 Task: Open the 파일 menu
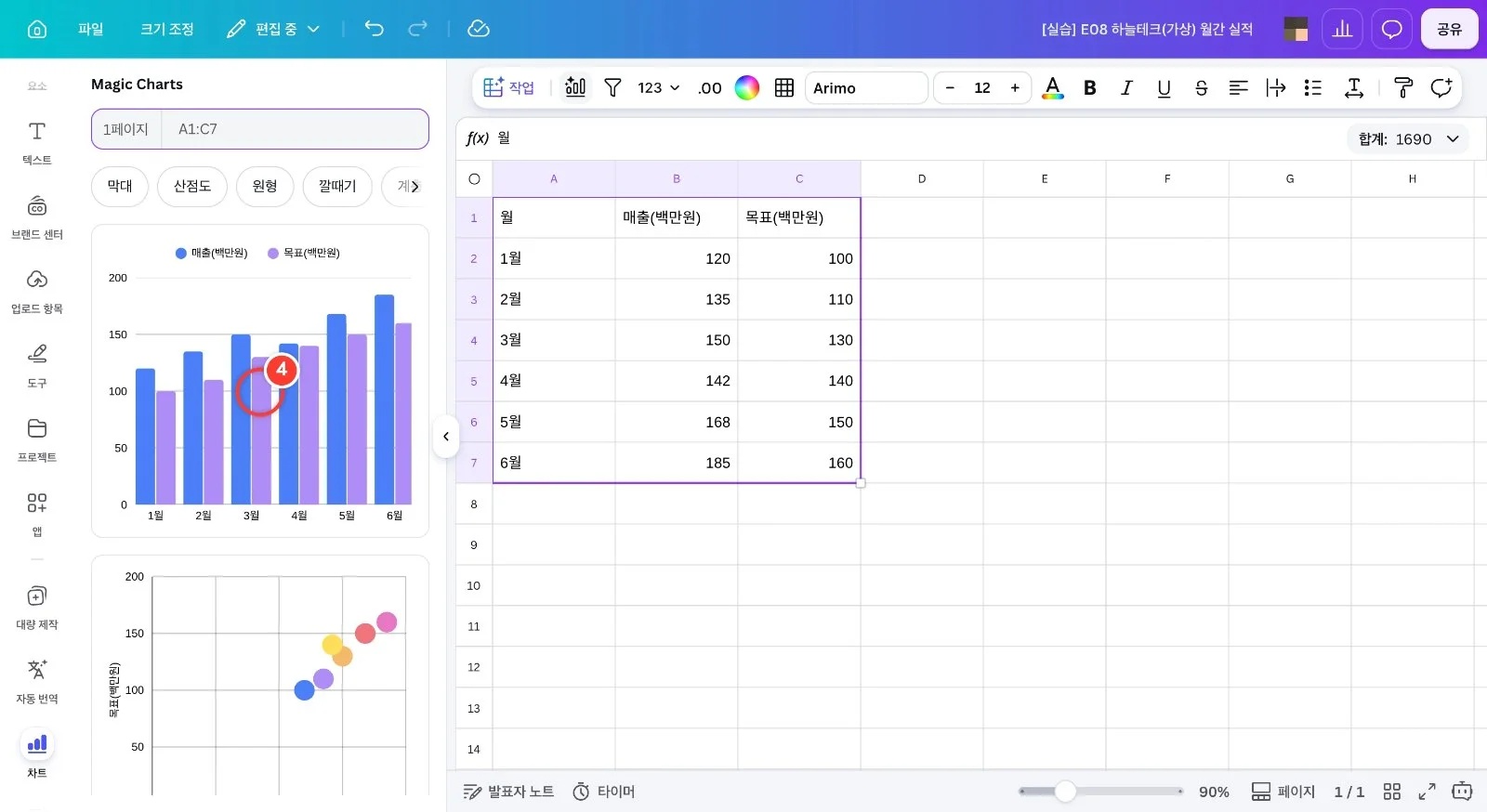(90, 29)
